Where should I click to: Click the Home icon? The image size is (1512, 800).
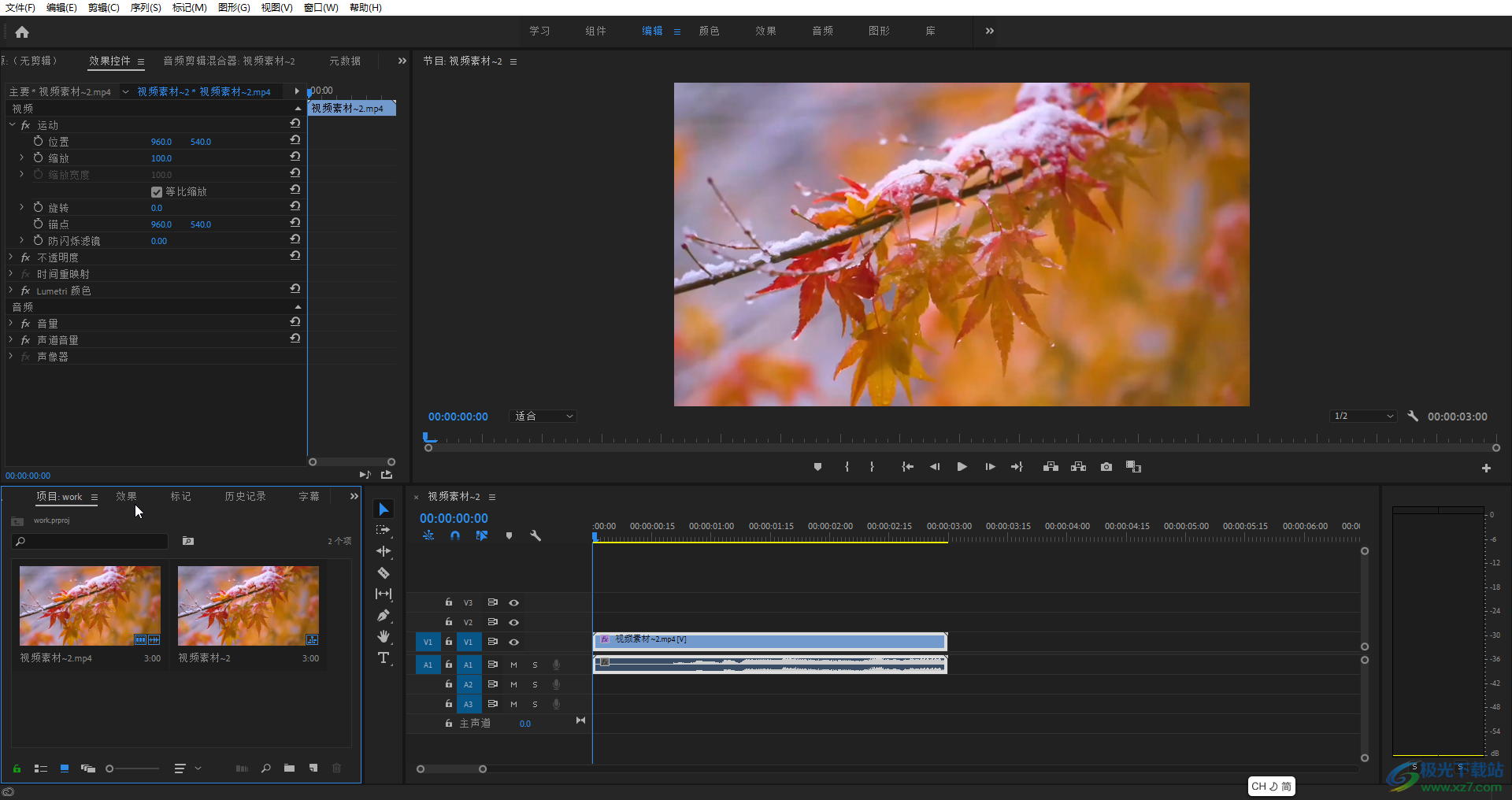tap(22, 31)
